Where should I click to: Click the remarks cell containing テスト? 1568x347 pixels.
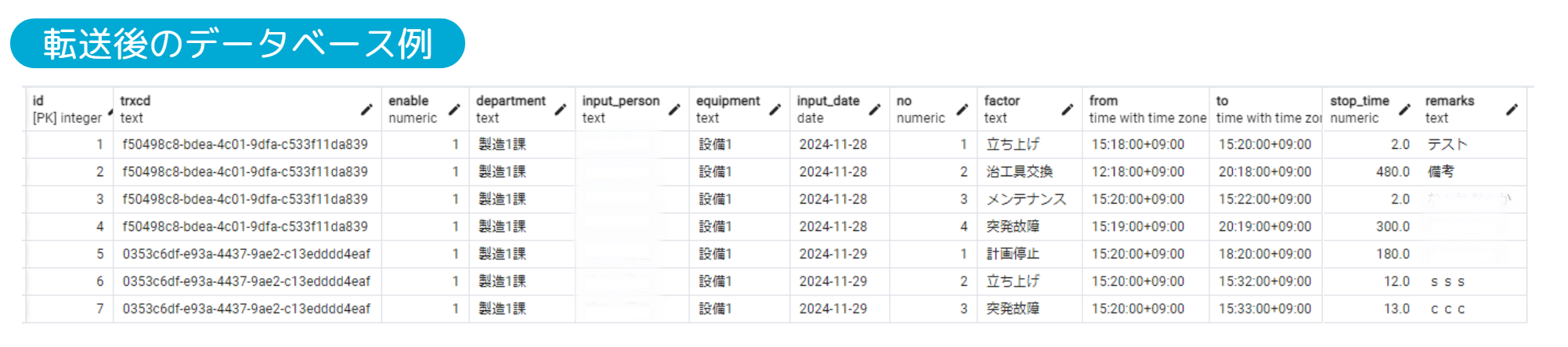click(x=1447, y=145)
